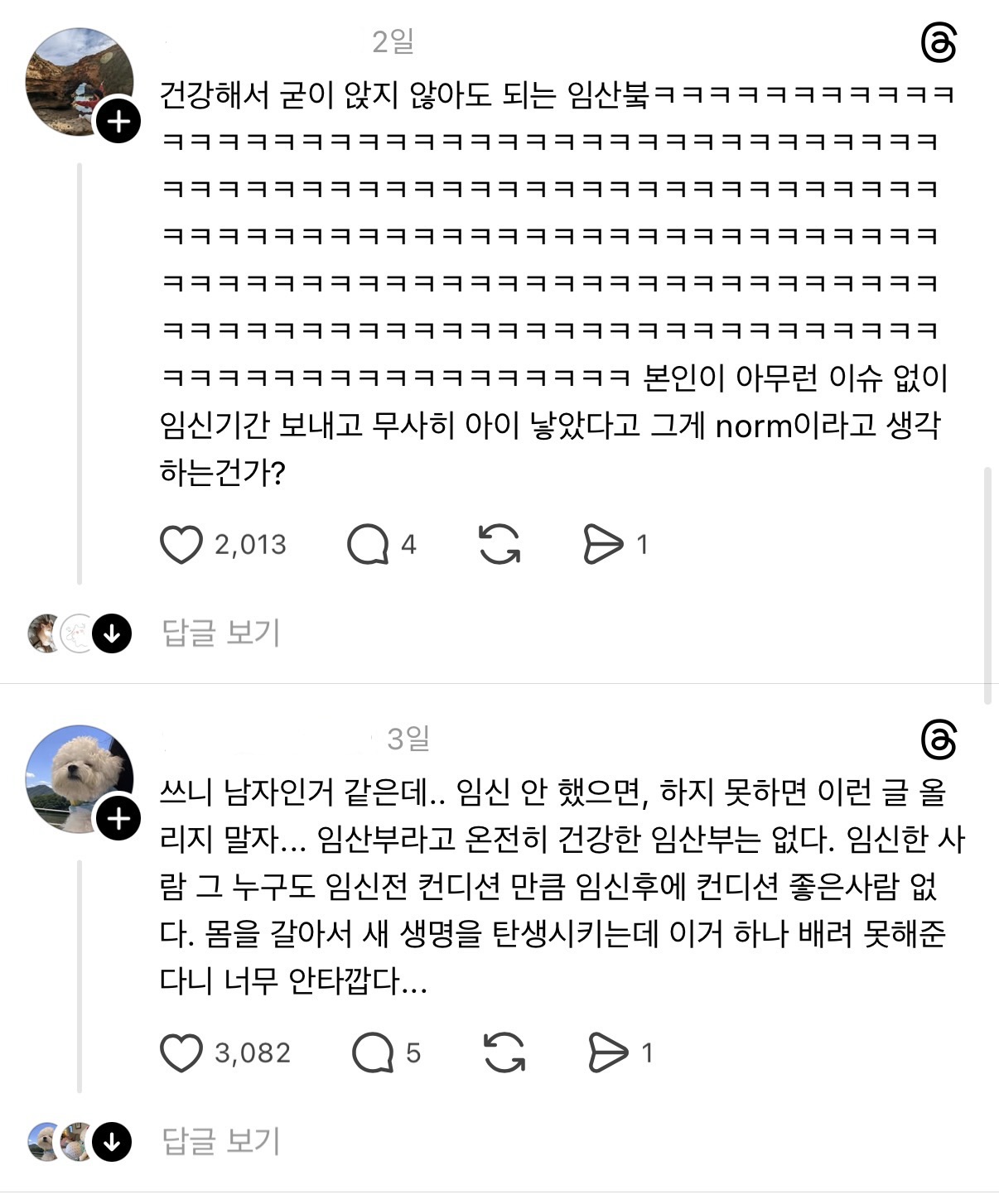Share the first post via send icon
Screen dimensions: 999x1204
coord(603,545)
